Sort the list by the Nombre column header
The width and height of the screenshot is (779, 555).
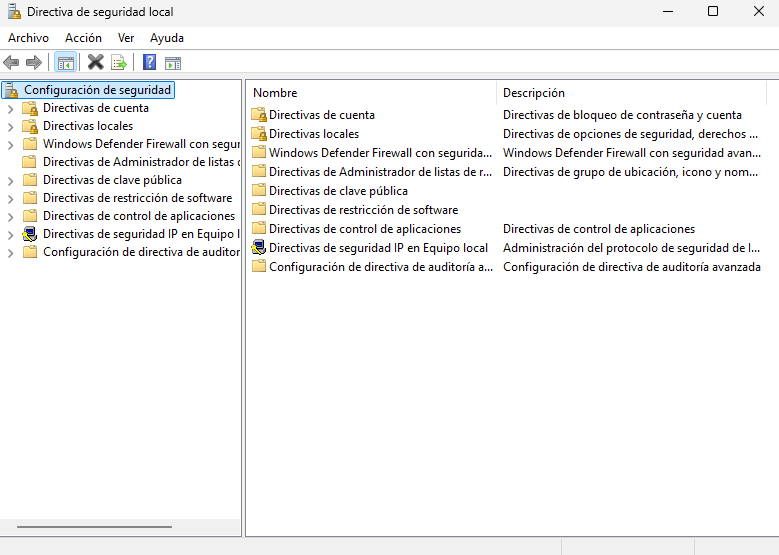(x=370, y=93)
